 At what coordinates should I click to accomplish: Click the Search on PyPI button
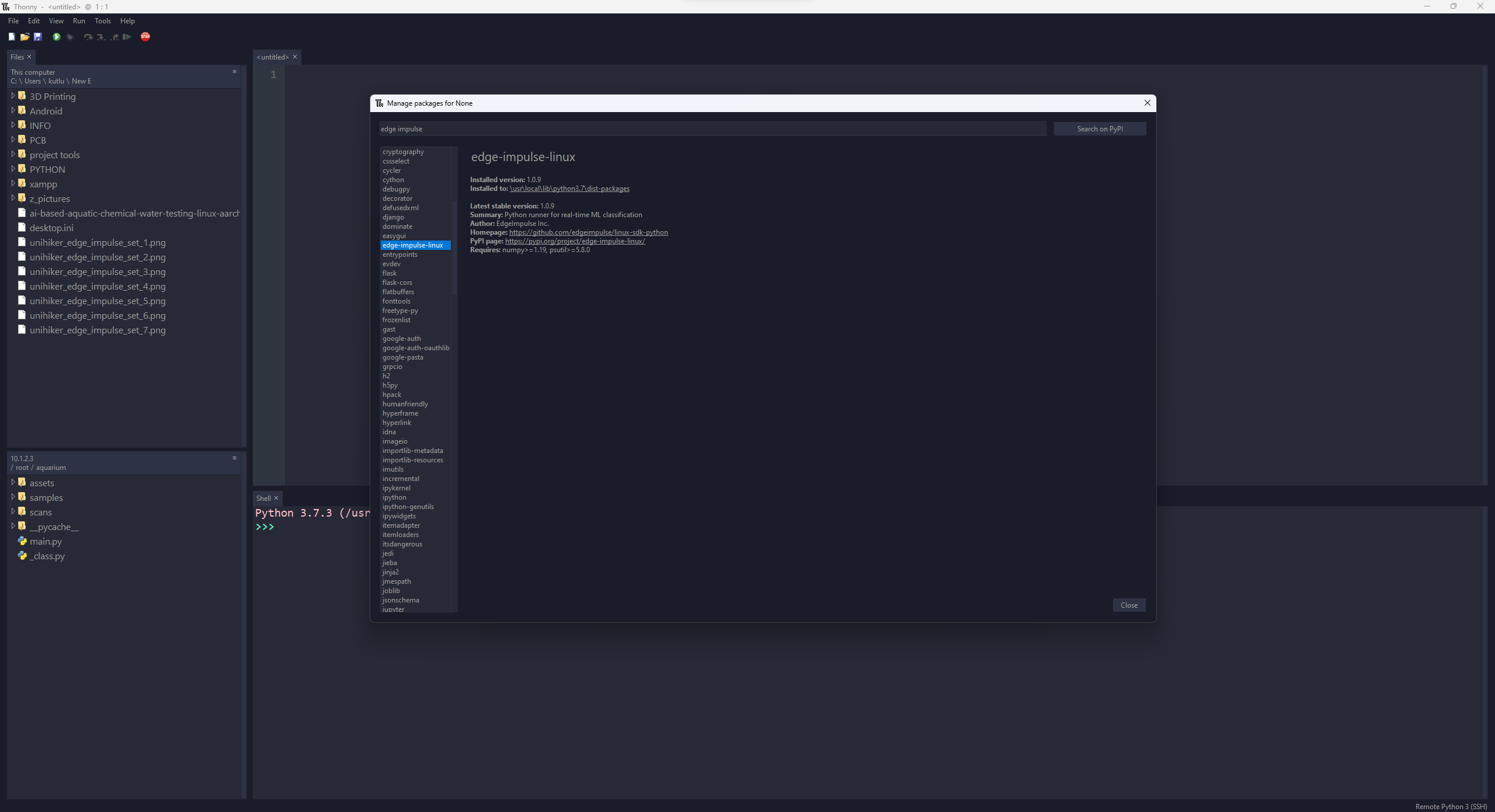point(1100,129)
